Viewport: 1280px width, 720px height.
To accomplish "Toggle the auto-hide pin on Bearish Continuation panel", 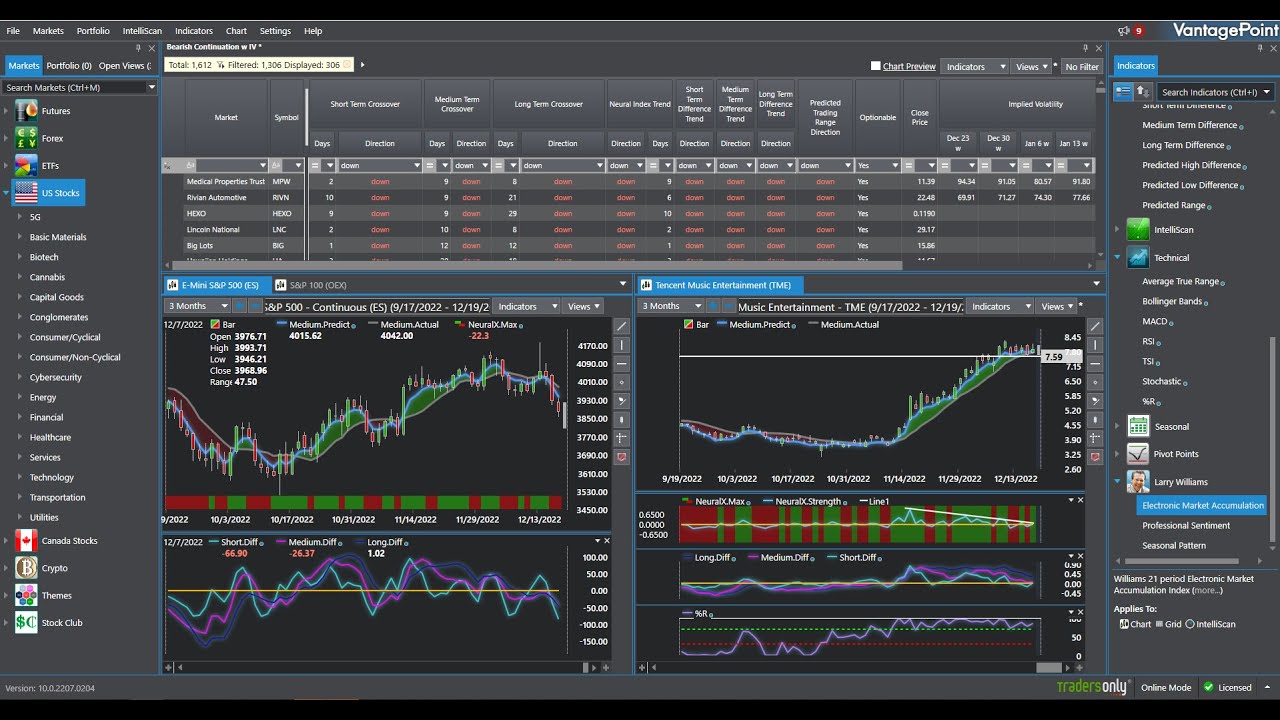I will point(1086,48).
